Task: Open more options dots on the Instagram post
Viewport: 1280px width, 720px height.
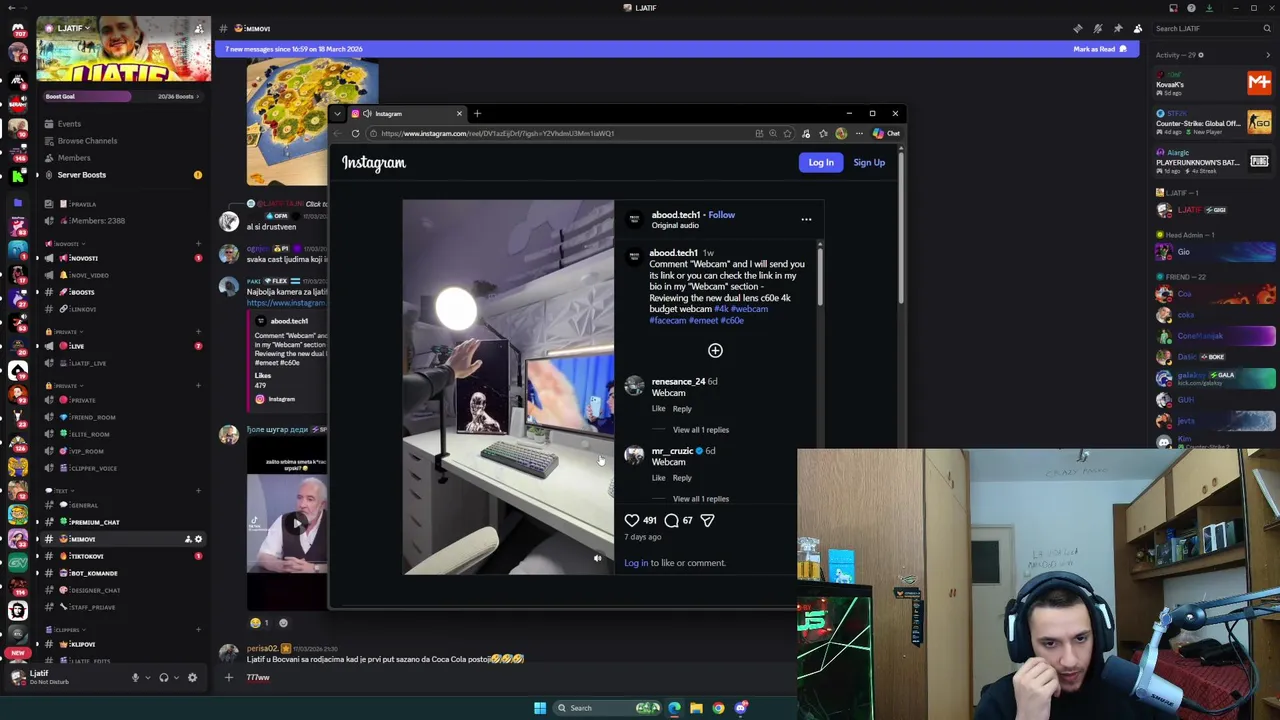Action: point(806,219)
